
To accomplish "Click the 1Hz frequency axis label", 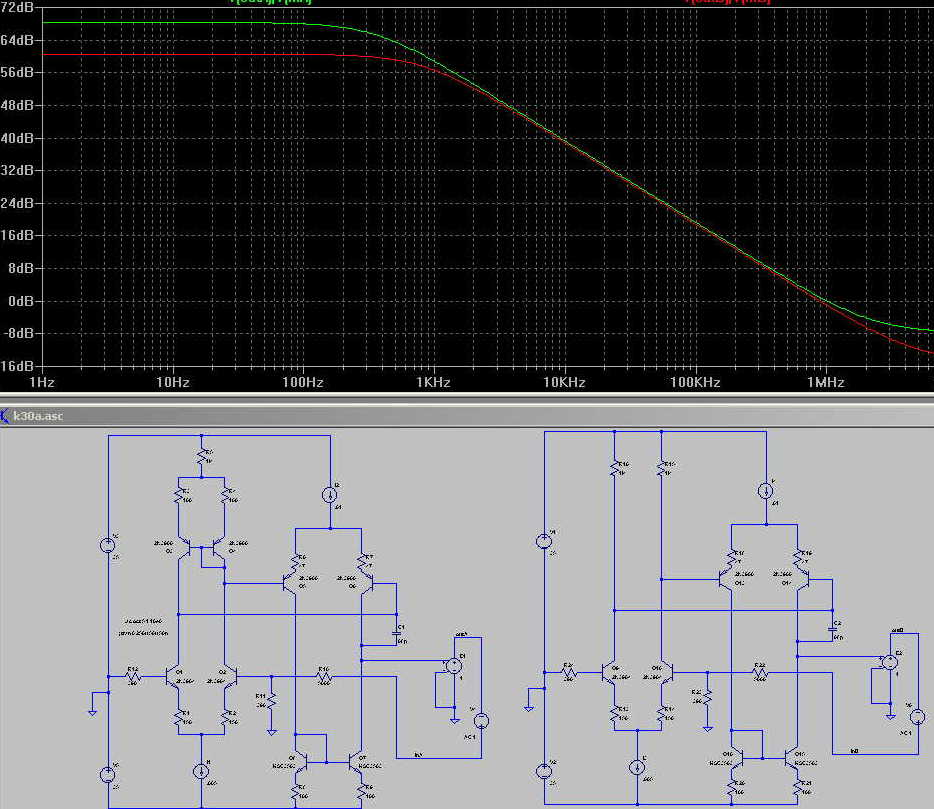I will pyautogui.click(x=42, y=382).
